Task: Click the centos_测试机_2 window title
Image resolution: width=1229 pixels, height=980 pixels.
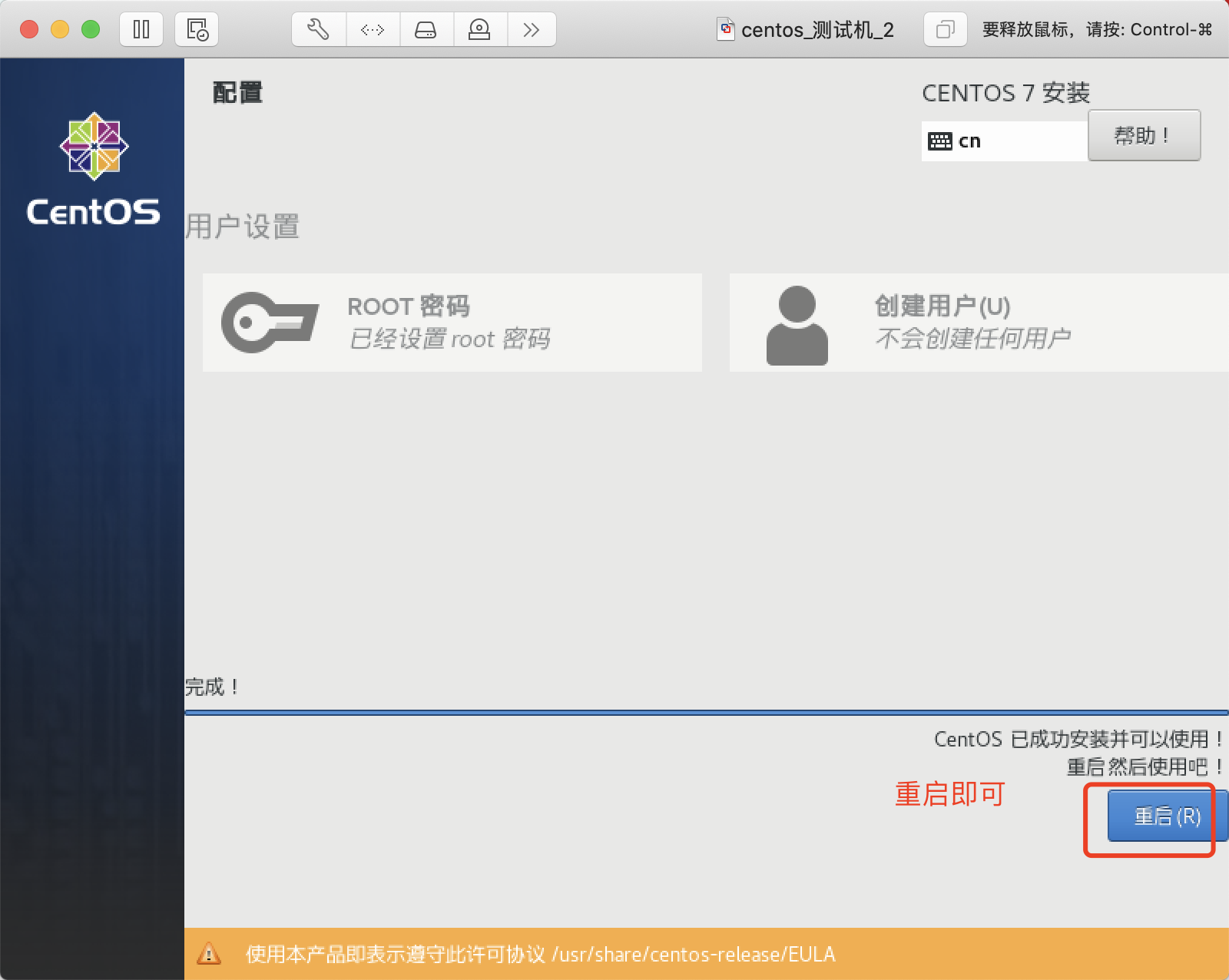Action: pos(817,30)
